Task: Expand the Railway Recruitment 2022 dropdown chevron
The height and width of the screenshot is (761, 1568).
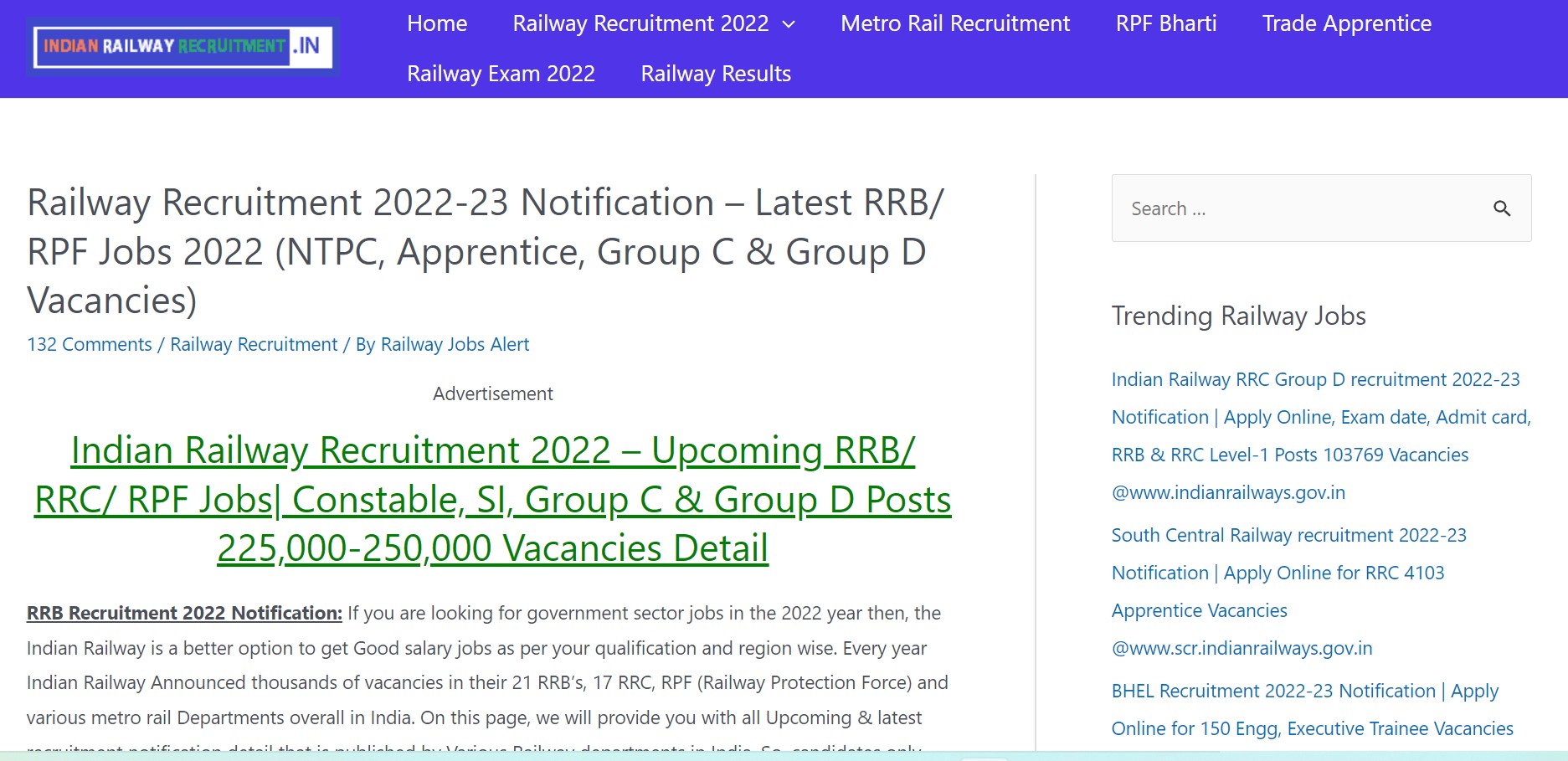Action: (x=789, y=24)
